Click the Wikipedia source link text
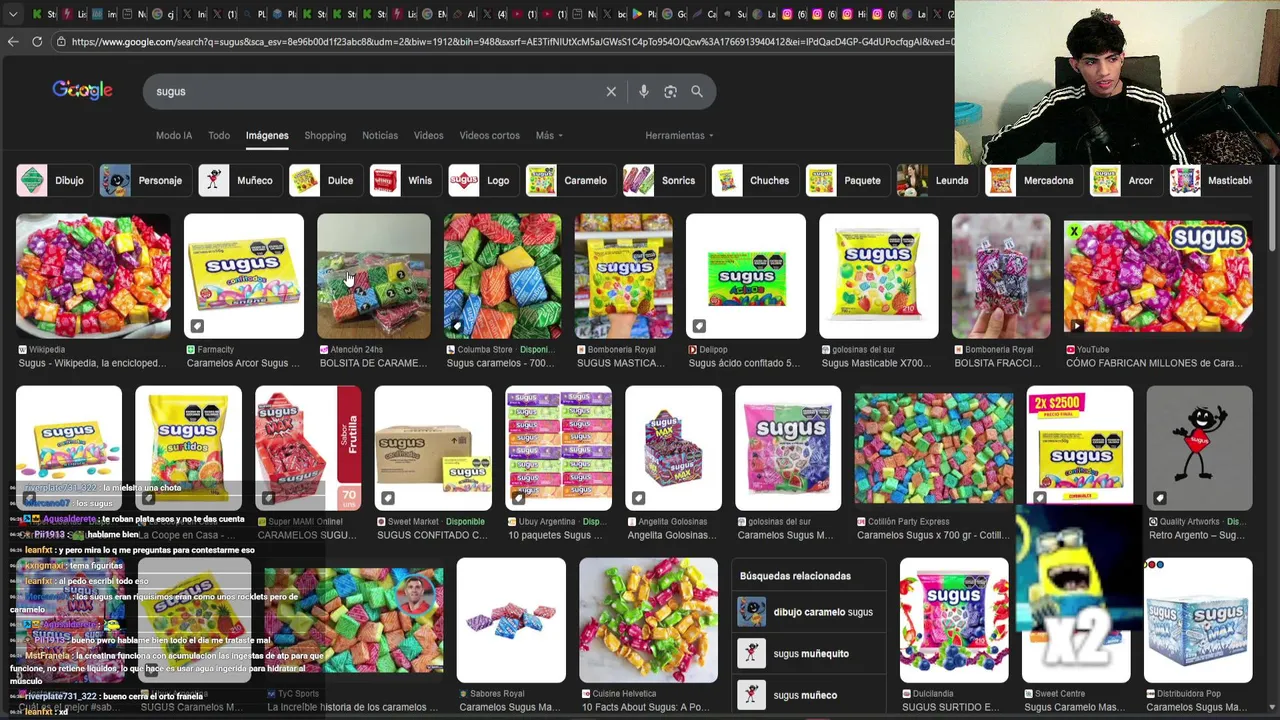 (47, 350)
